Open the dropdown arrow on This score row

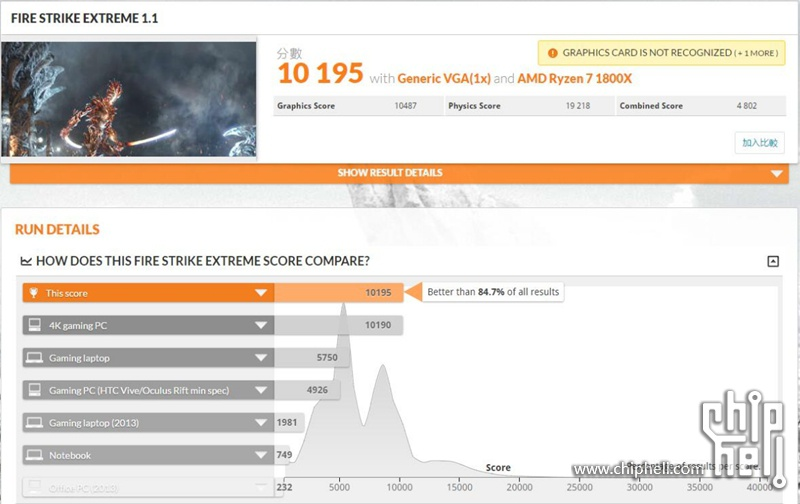(x=261, y=293)
